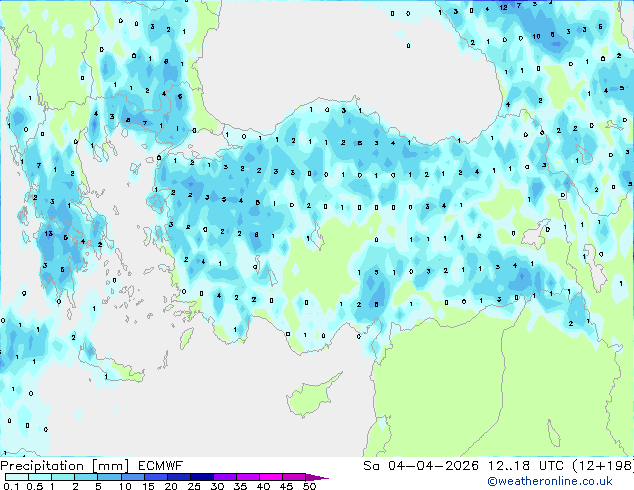
Task: Select the 2–5 mm legend color swatch
Action: 86,477
